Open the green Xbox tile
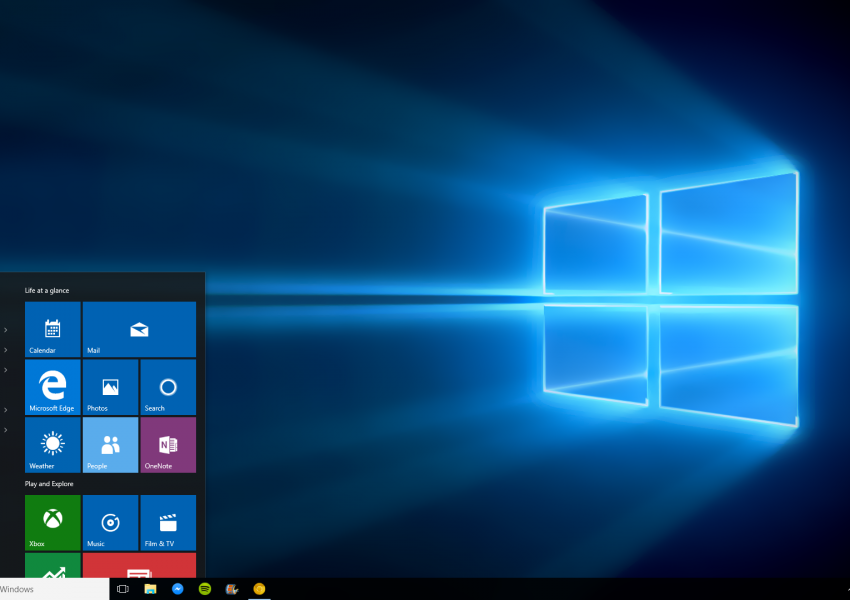 click(52, 522)
